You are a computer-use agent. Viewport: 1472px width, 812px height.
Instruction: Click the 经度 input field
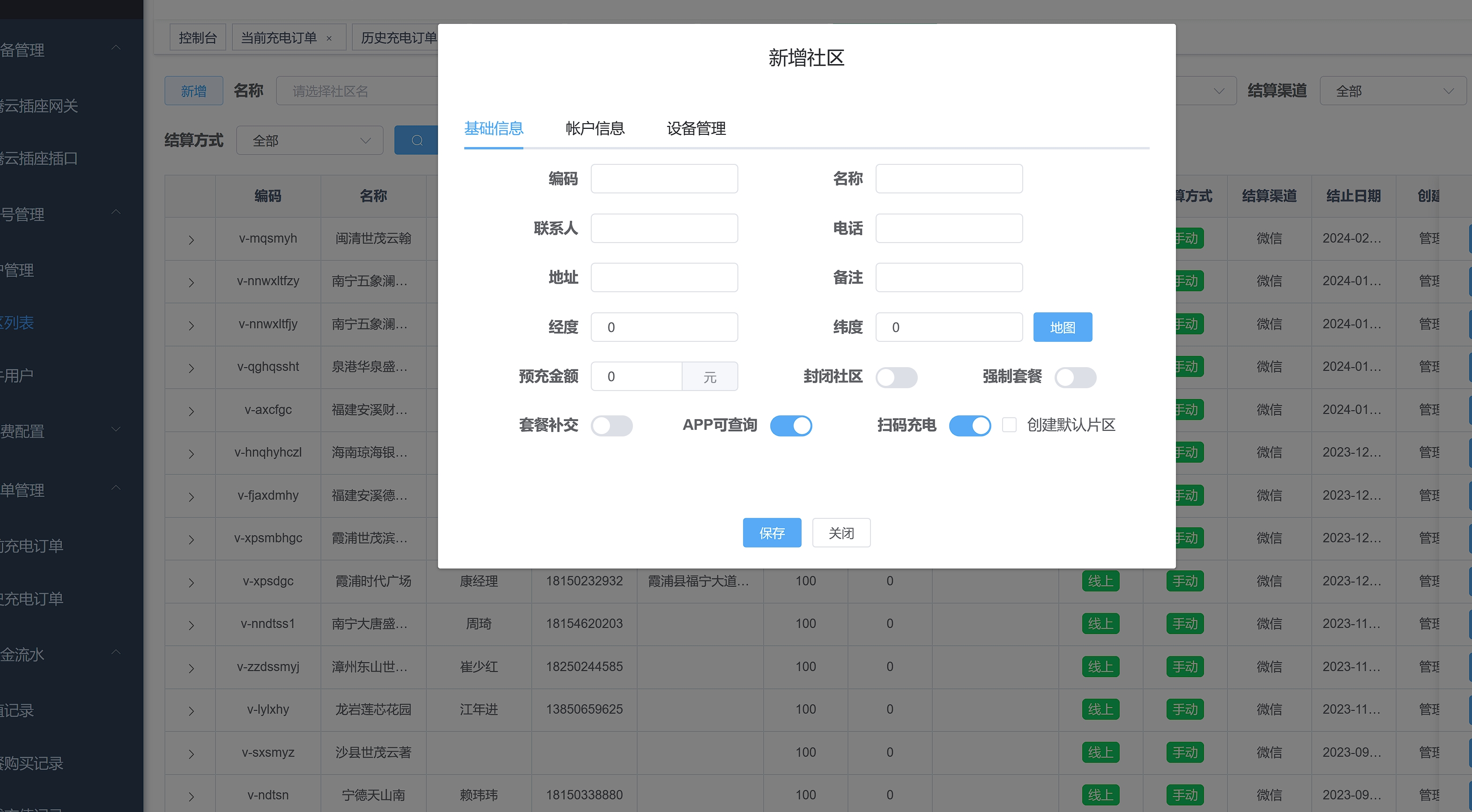tap(664, 327)
